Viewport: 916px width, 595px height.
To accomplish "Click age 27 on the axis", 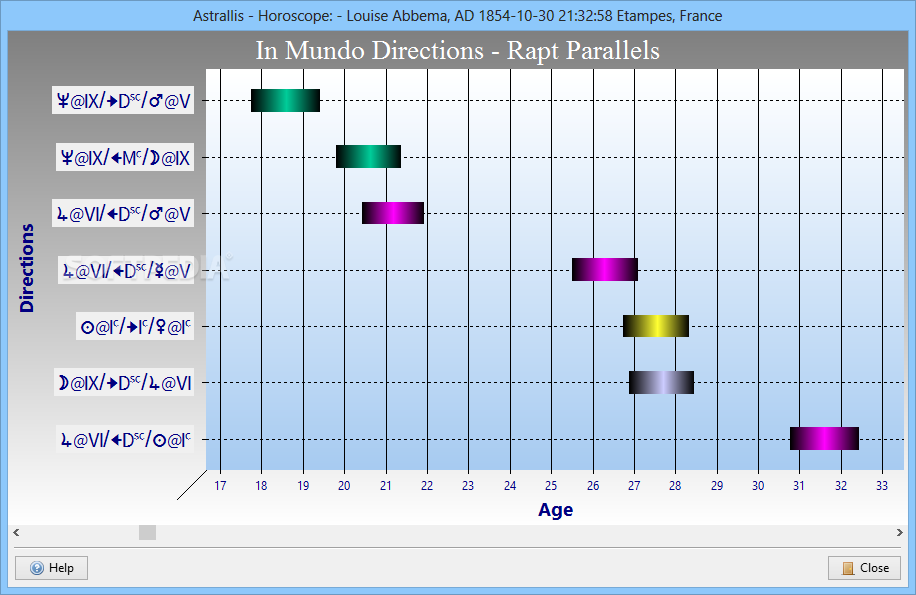I will tap(634, 486).
